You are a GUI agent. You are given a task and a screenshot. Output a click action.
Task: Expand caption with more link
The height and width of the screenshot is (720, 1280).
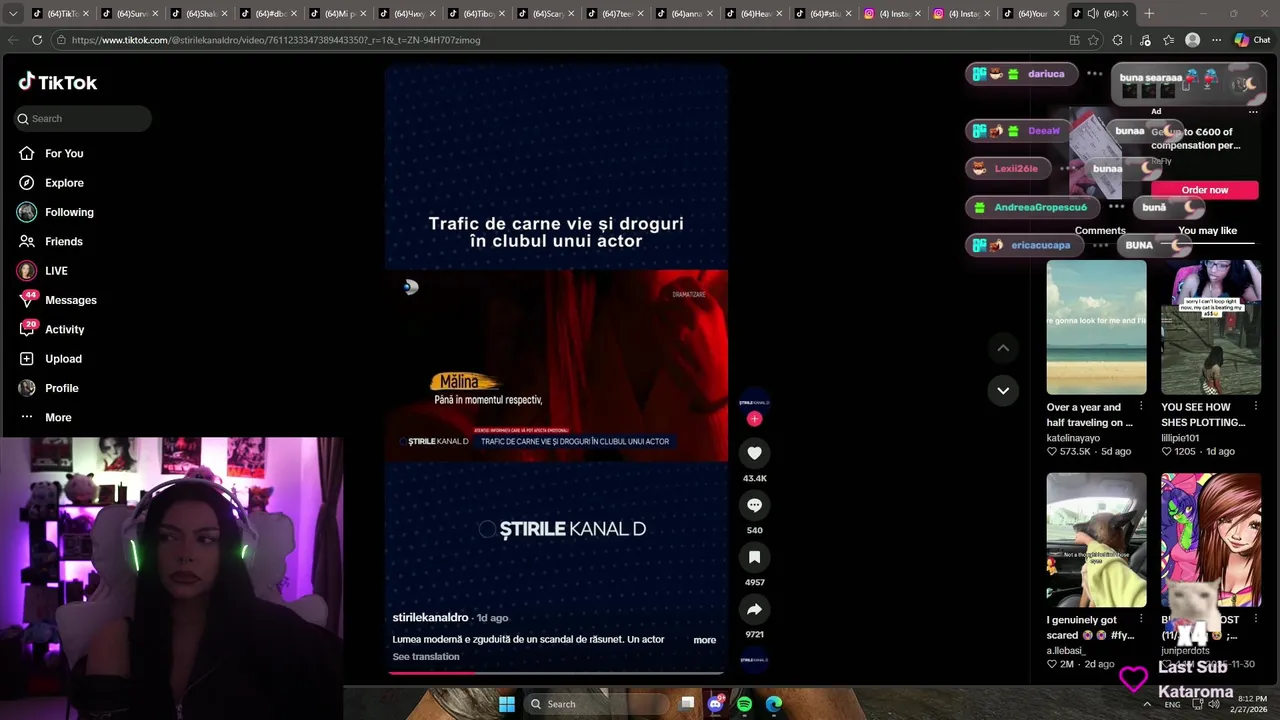point(705,640)
